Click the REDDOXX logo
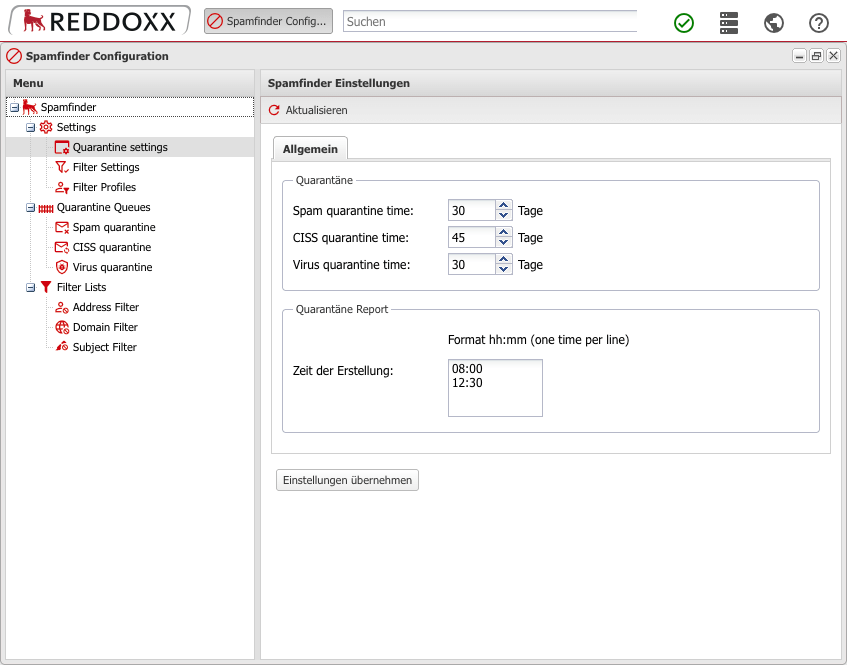The height and width of the screenshot is (665, 847). point(99,21)
